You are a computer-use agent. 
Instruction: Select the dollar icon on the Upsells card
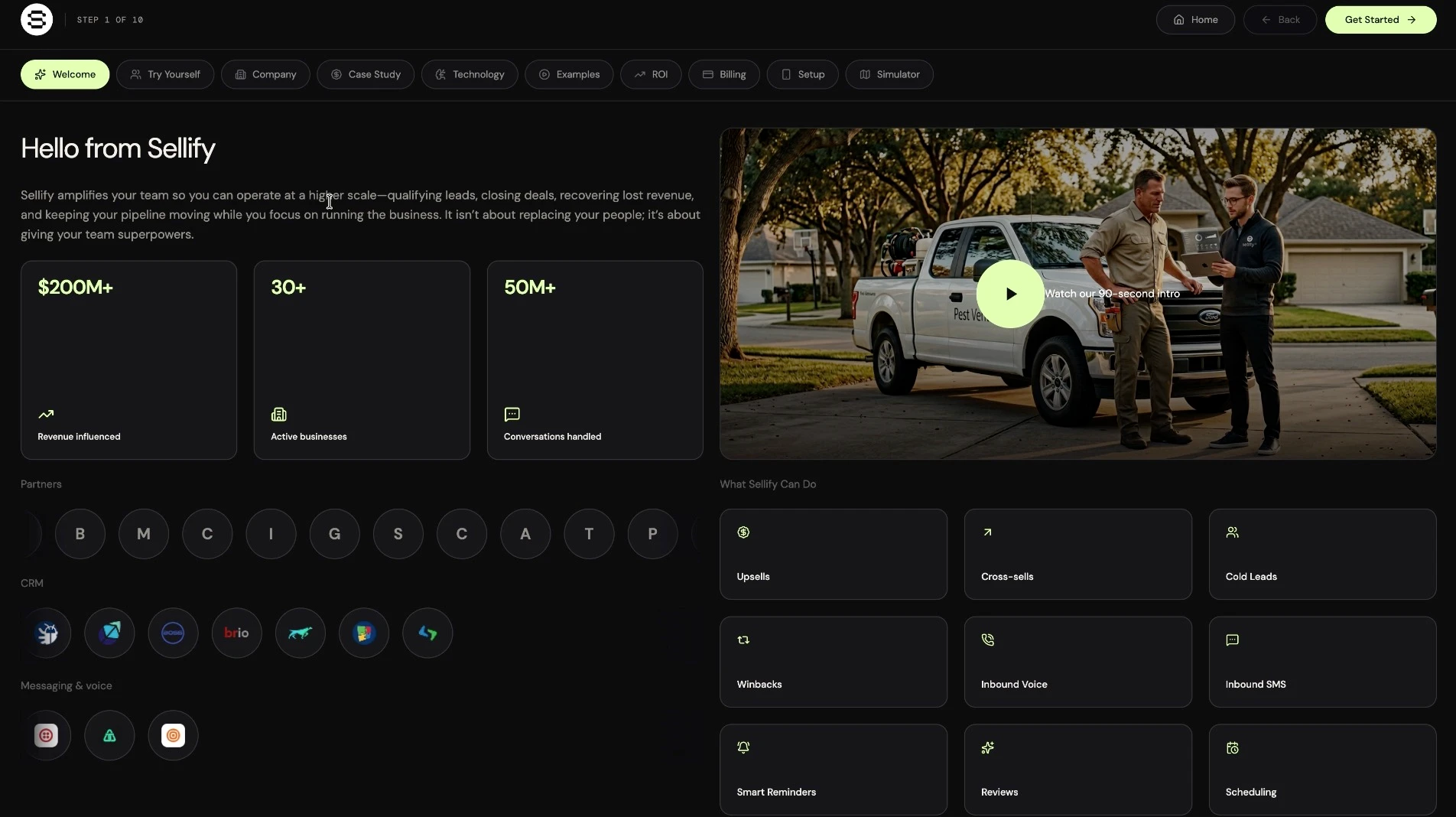click(x=743, y=532)
